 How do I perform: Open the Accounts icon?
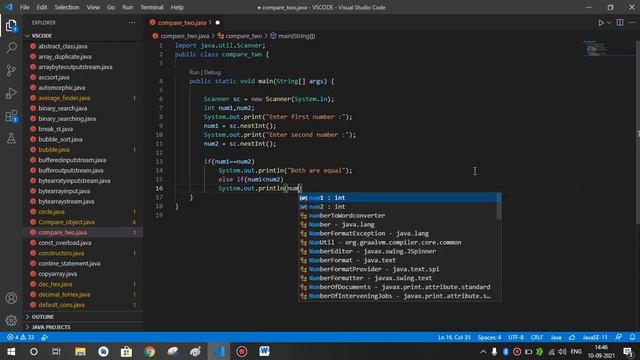click(x=11, y=298)
